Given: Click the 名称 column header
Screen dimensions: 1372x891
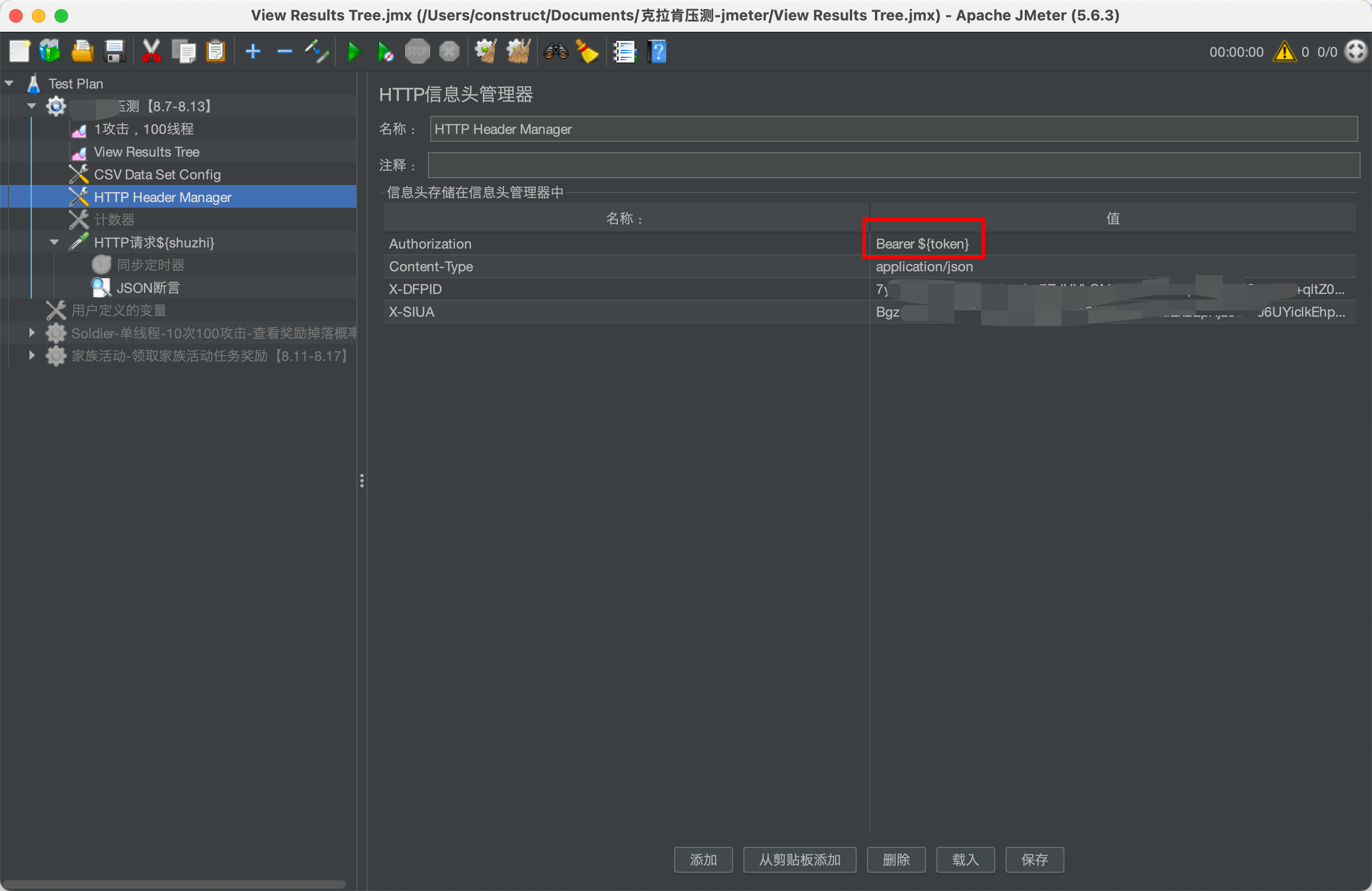Looking at the screenshot, I should (x=626, y=218).
